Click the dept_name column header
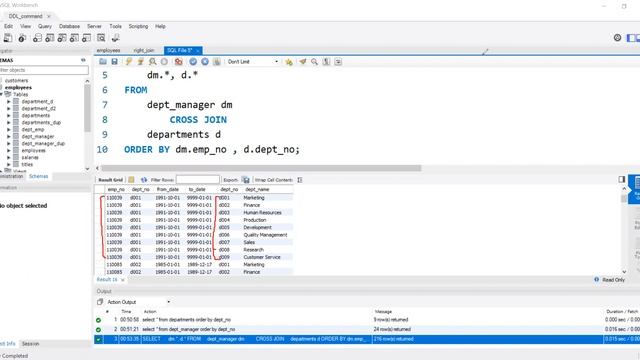Screen dimensions: 640x360 pyautogui.click(x=257, y=189)
